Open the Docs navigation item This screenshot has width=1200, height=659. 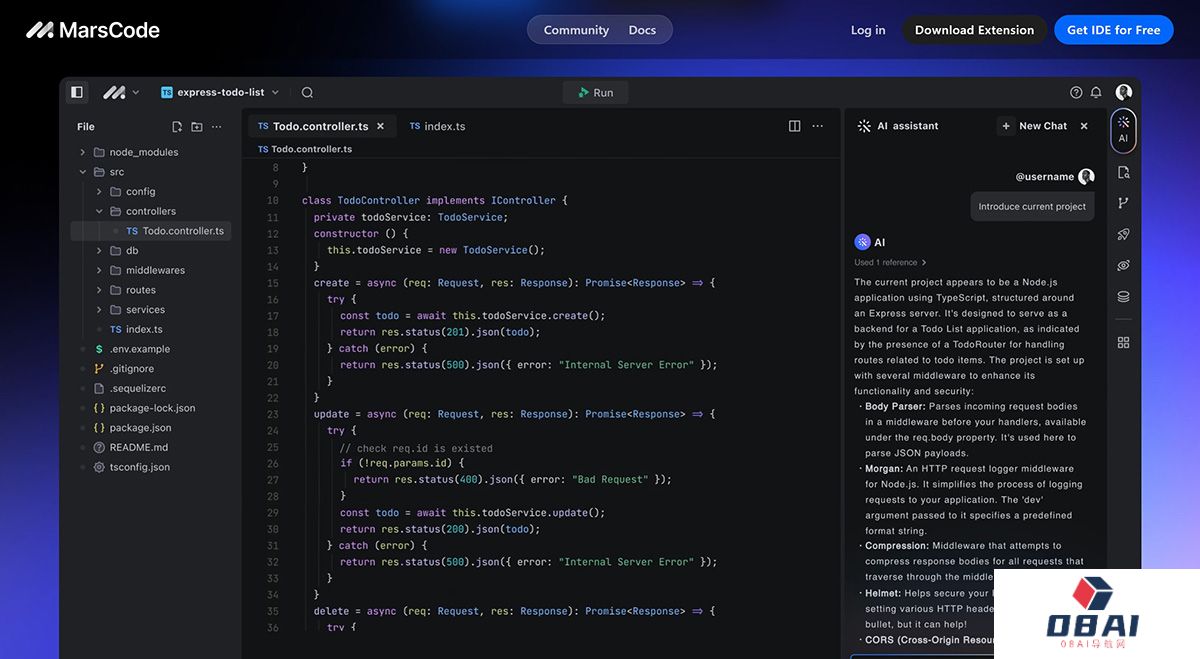[x=642, y=30]
